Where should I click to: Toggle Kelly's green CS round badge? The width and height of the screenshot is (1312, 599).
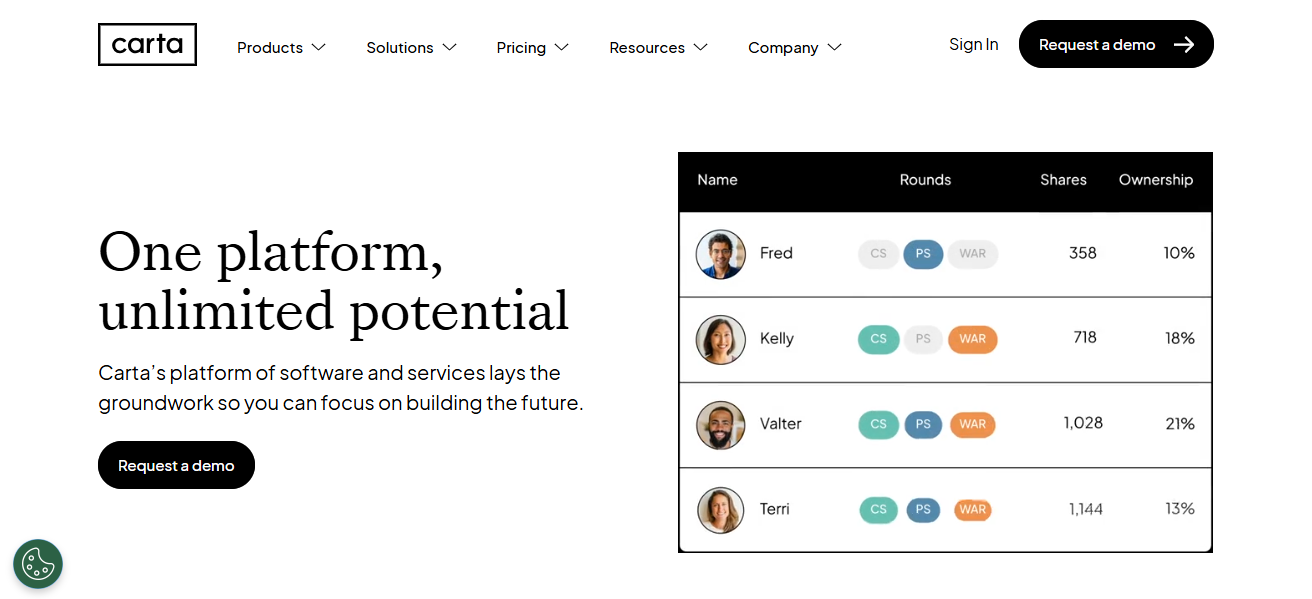click(x=878, y=339)
